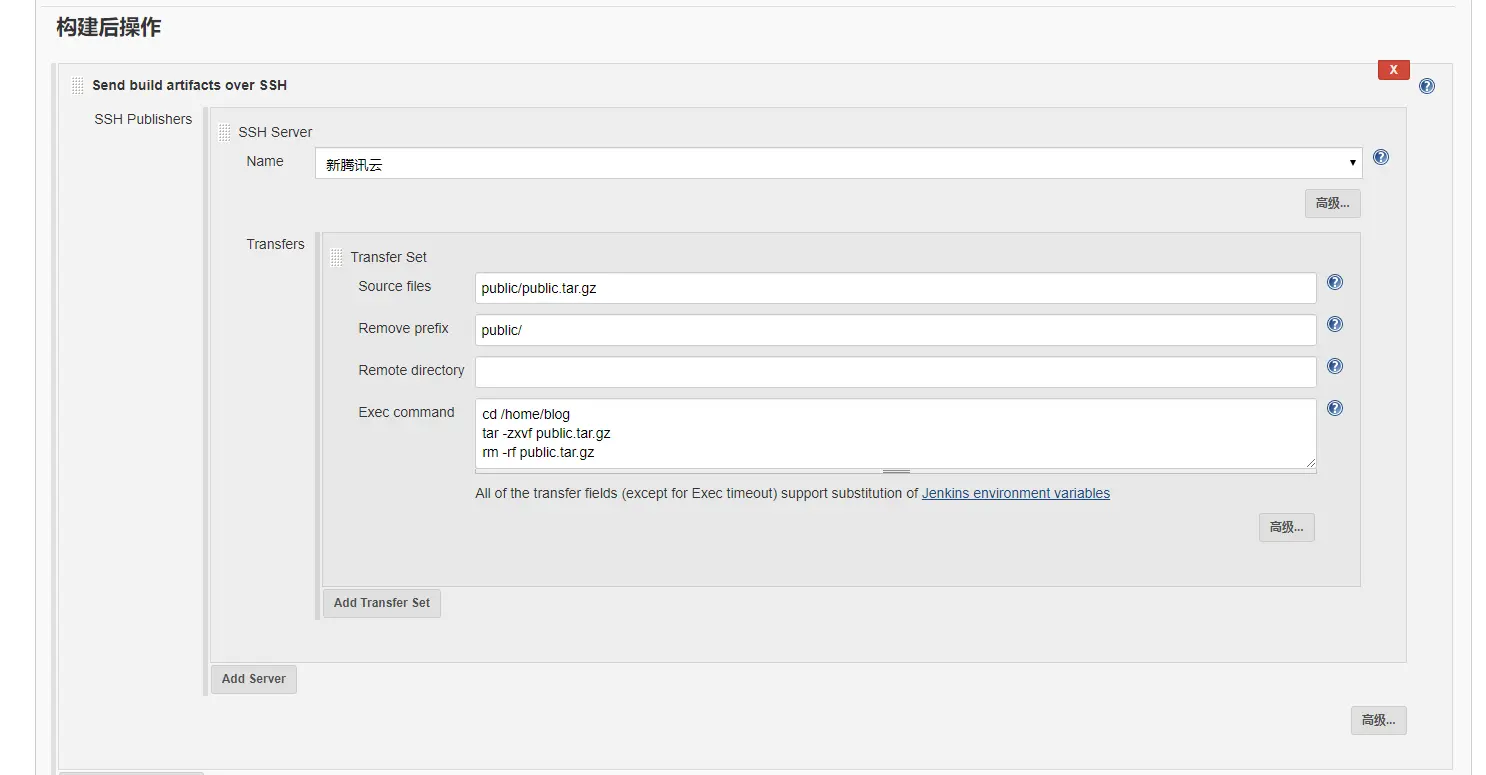Click the Remote directory input field
Screen dimensions: 1486x775
point(895,372)
